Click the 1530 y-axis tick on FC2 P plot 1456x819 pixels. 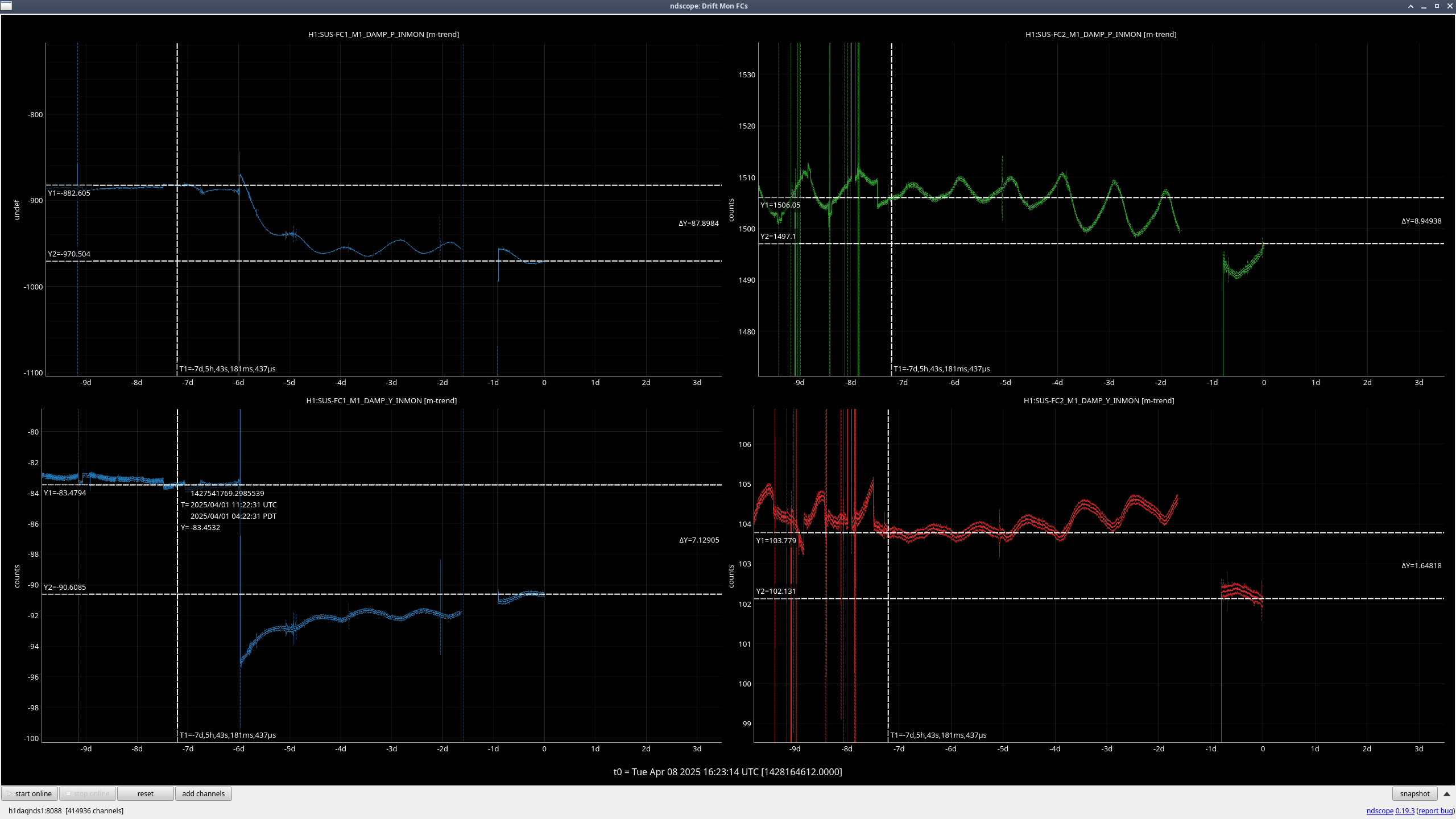747,75
